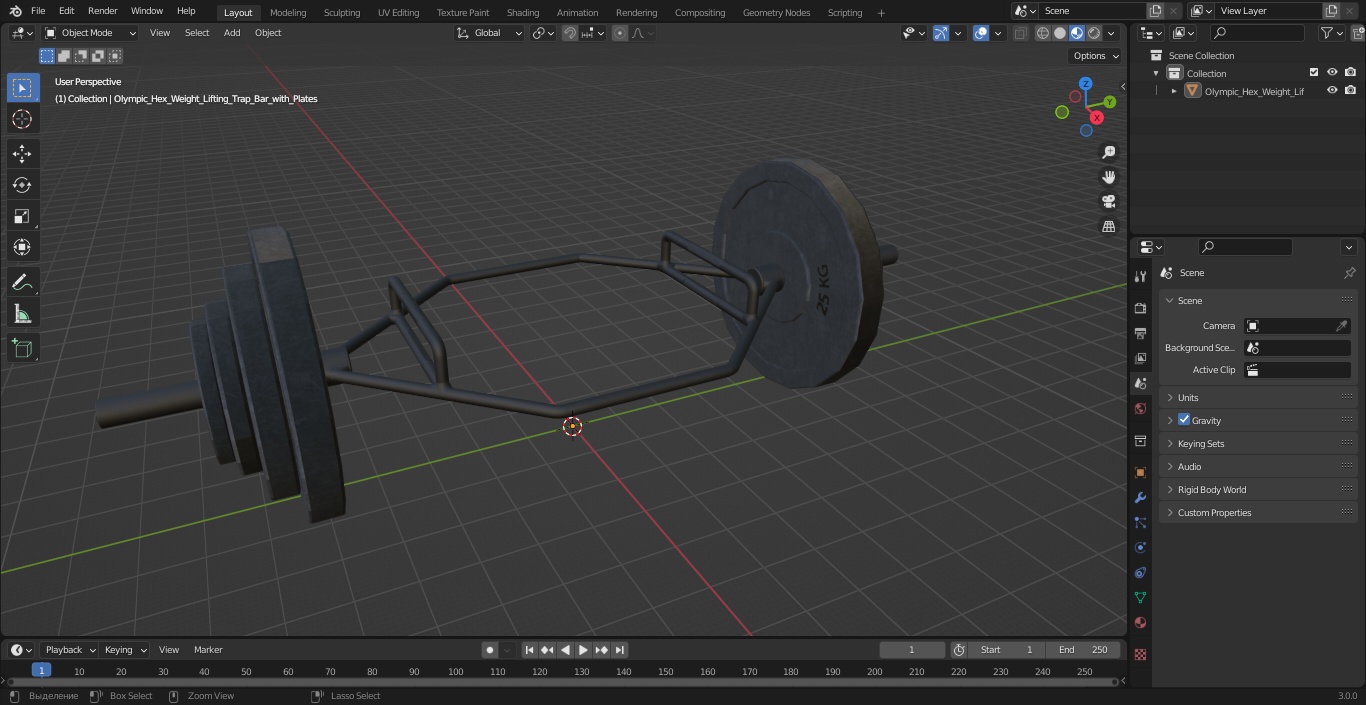1366x705 pixels.
Task: Open the Physics properties tab
Action: pyautogui.click(x=1140, y=547)
